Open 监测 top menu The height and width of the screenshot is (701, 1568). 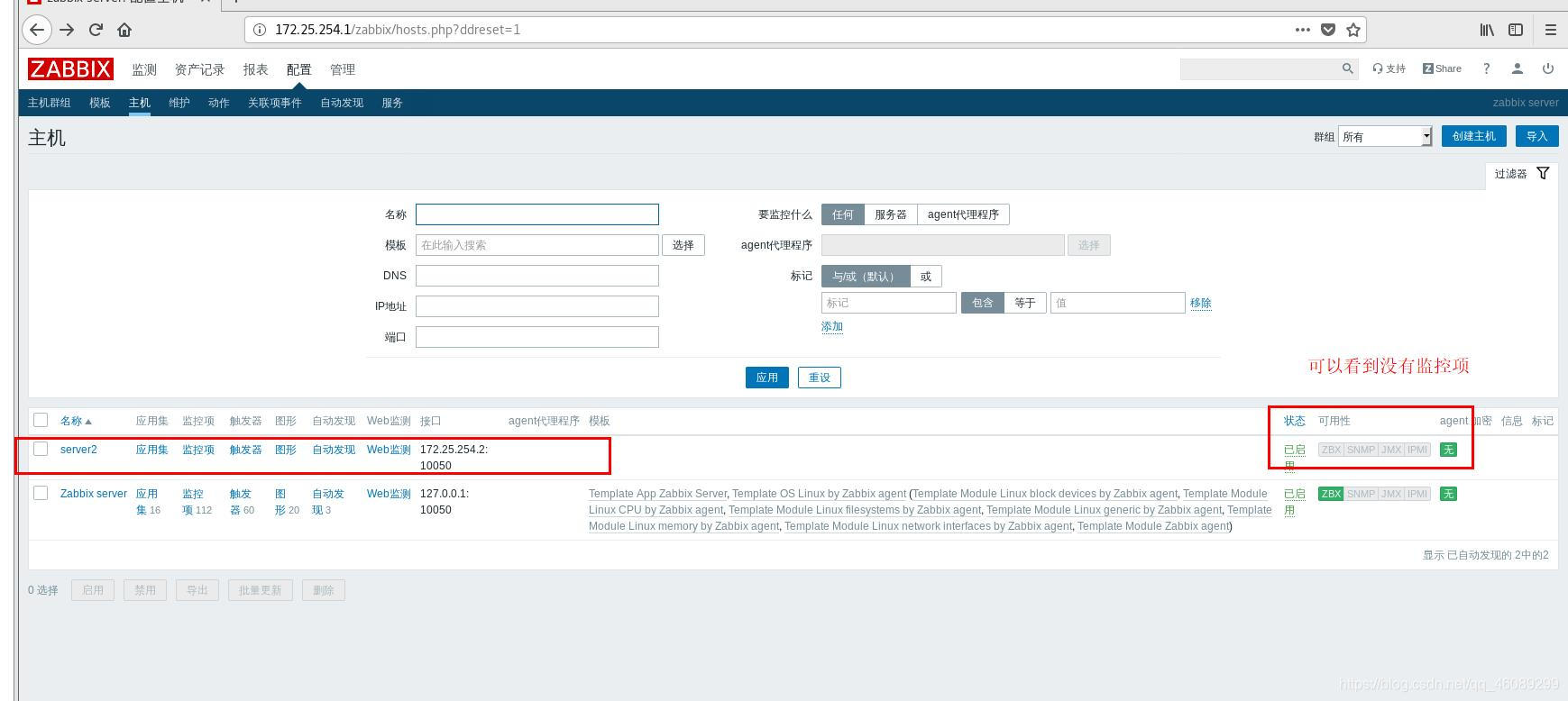pos(144,69)
